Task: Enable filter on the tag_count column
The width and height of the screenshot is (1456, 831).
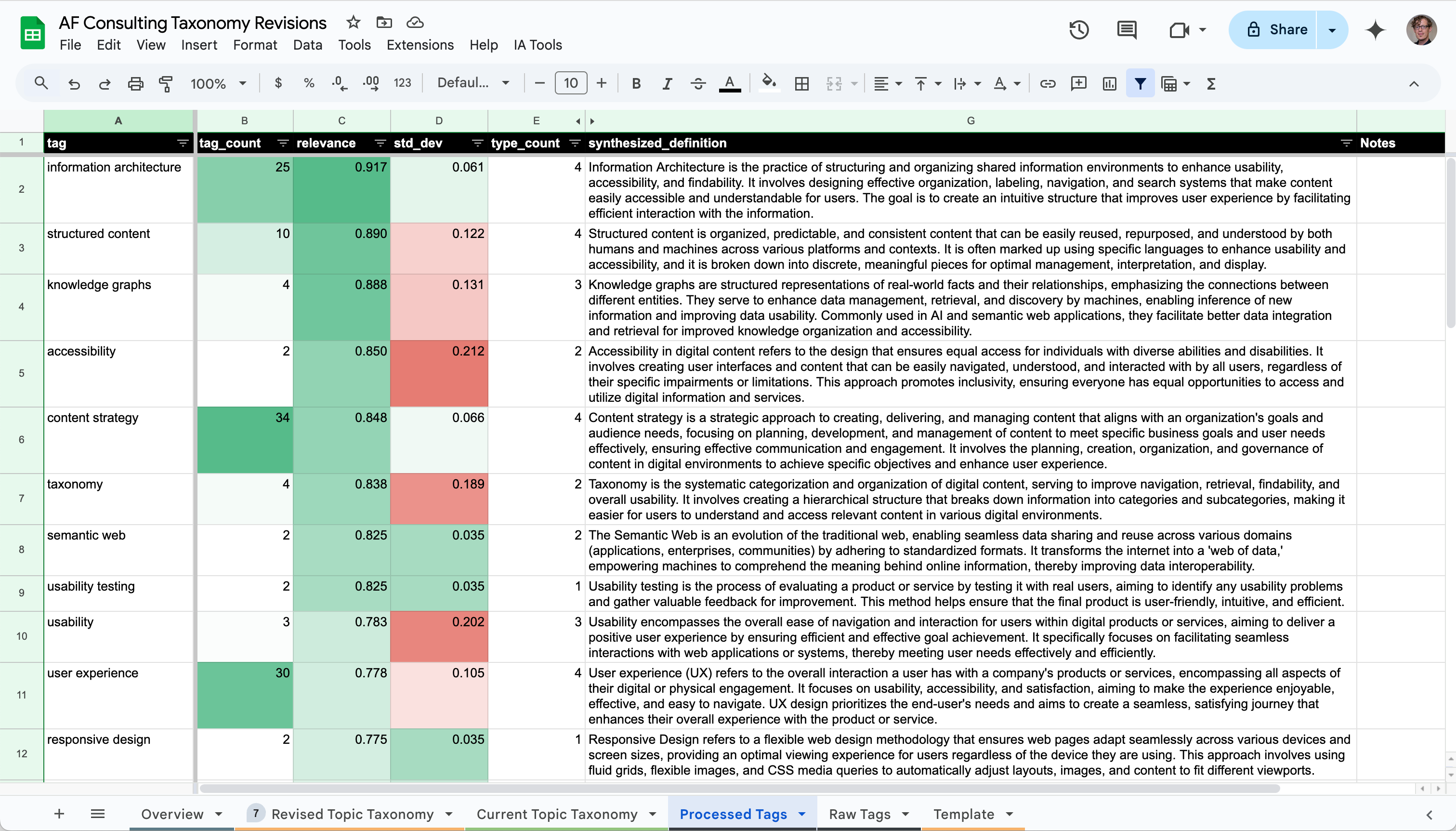Action: 281,142
